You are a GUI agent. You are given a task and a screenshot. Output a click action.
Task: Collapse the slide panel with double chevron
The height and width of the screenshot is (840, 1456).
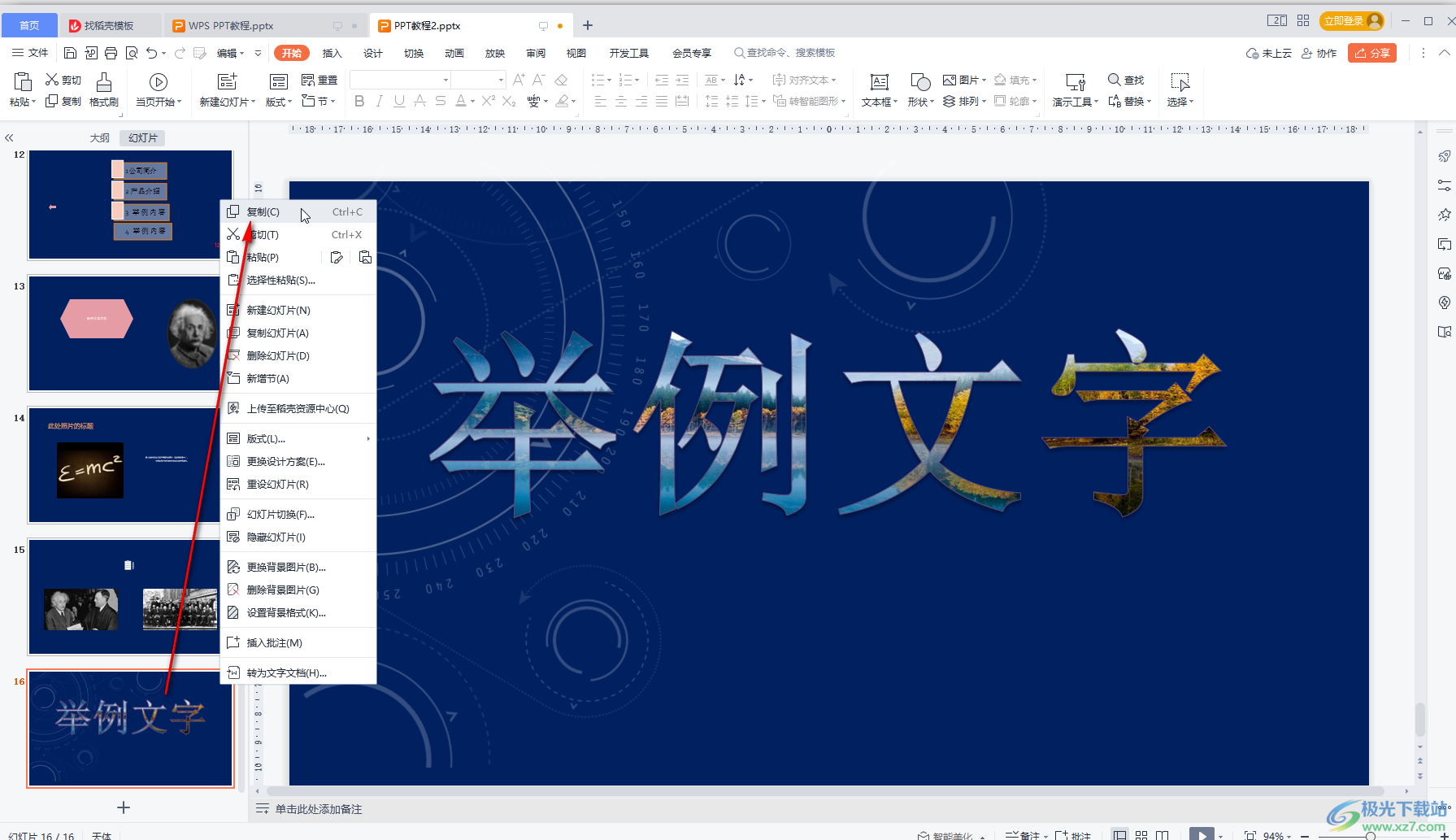pyautogui.click(x=9, y=138)
